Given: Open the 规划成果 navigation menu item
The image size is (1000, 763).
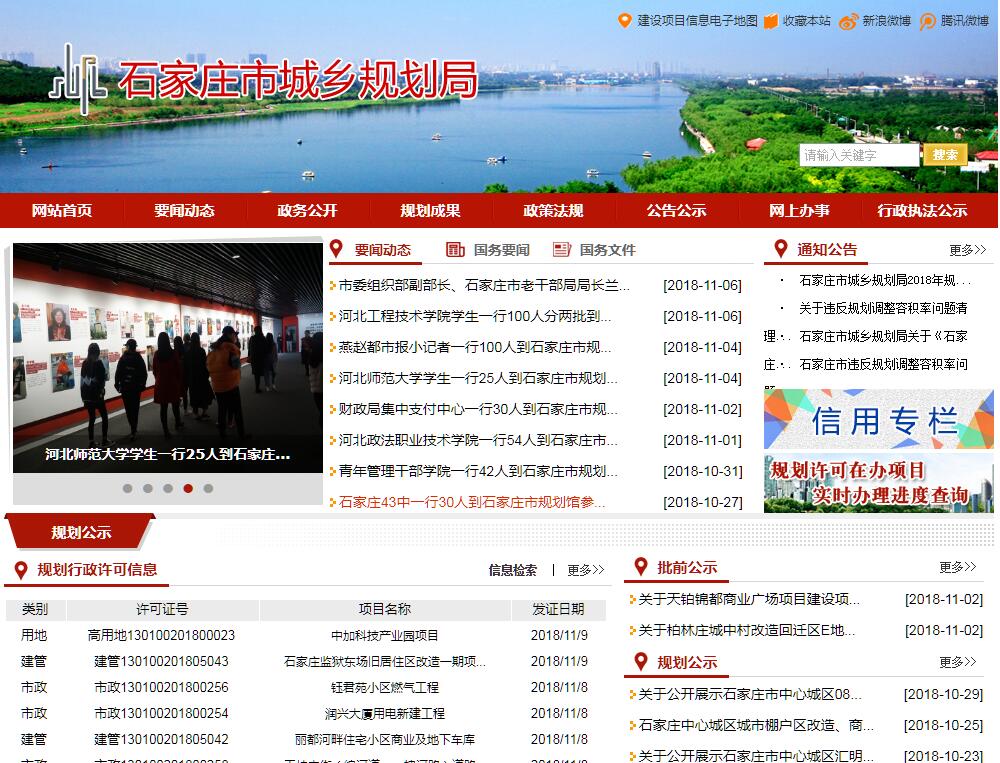Looking at the screenshot, I should (x=430, y=210).
